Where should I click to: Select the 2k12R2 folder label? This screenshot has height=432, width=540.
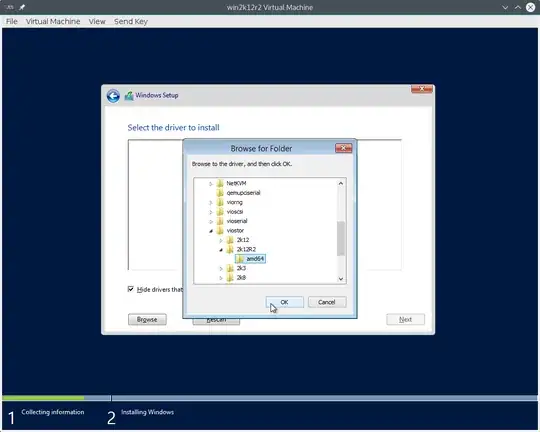[x=246, y=249]
